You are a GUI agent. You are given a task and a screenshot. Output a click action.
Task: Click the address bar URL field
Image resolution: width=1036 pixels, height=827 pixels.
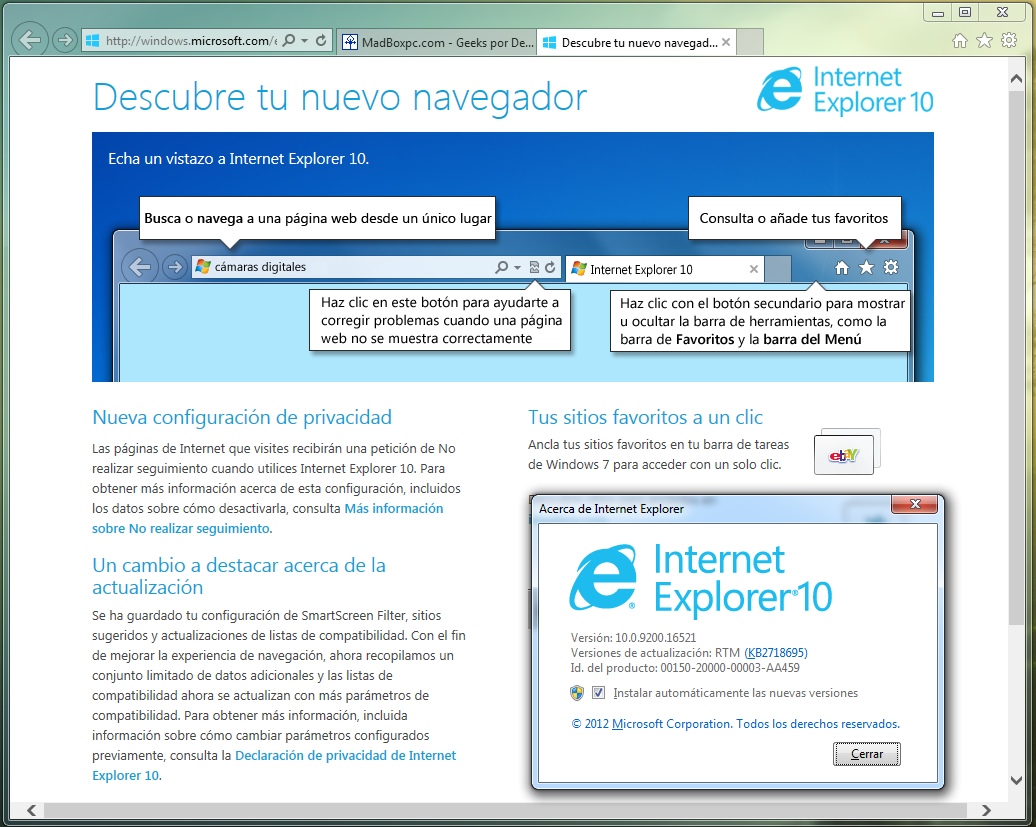190,40
